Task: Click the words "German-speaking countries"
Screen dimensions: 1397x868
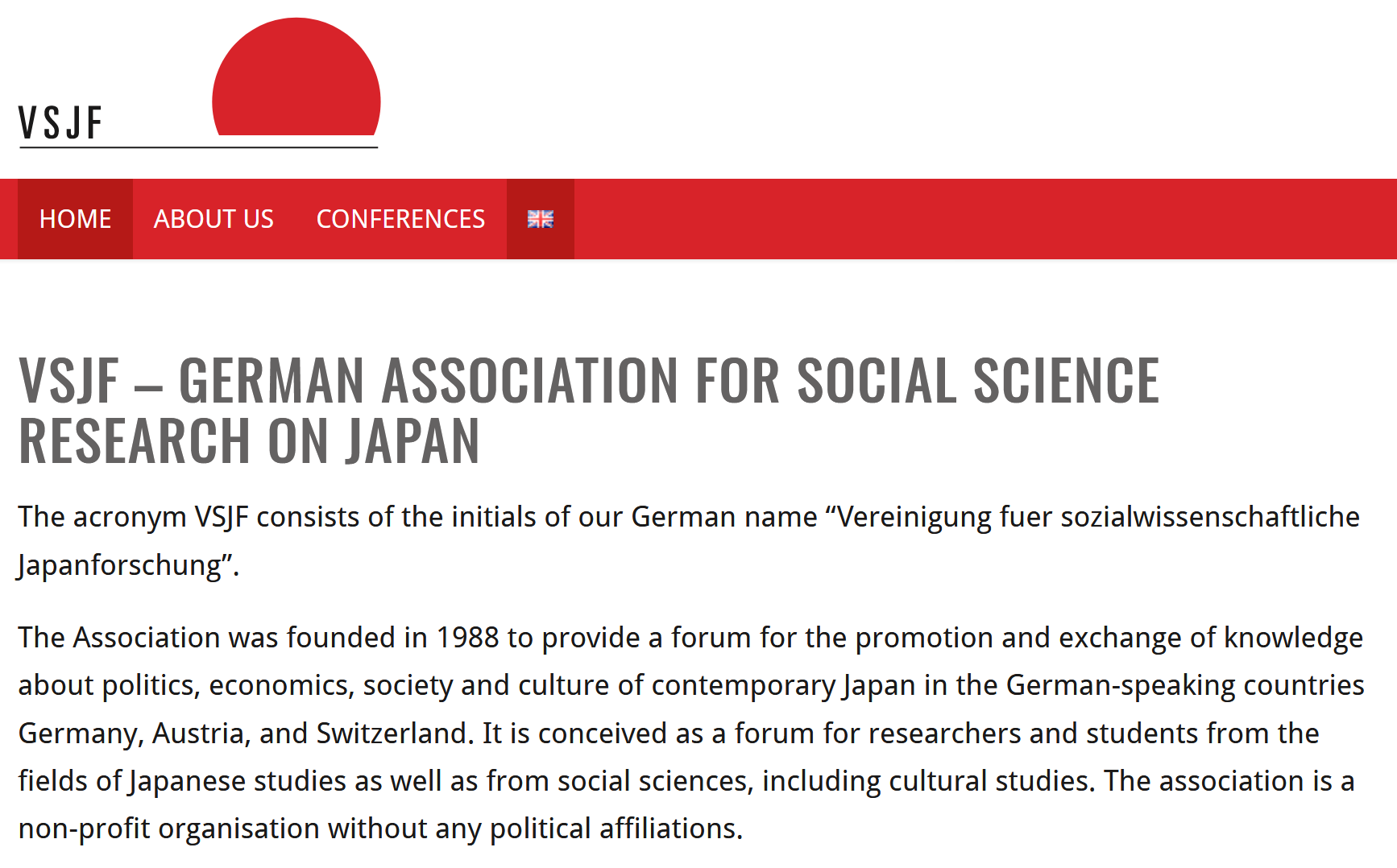Action: coord(1185,685)
